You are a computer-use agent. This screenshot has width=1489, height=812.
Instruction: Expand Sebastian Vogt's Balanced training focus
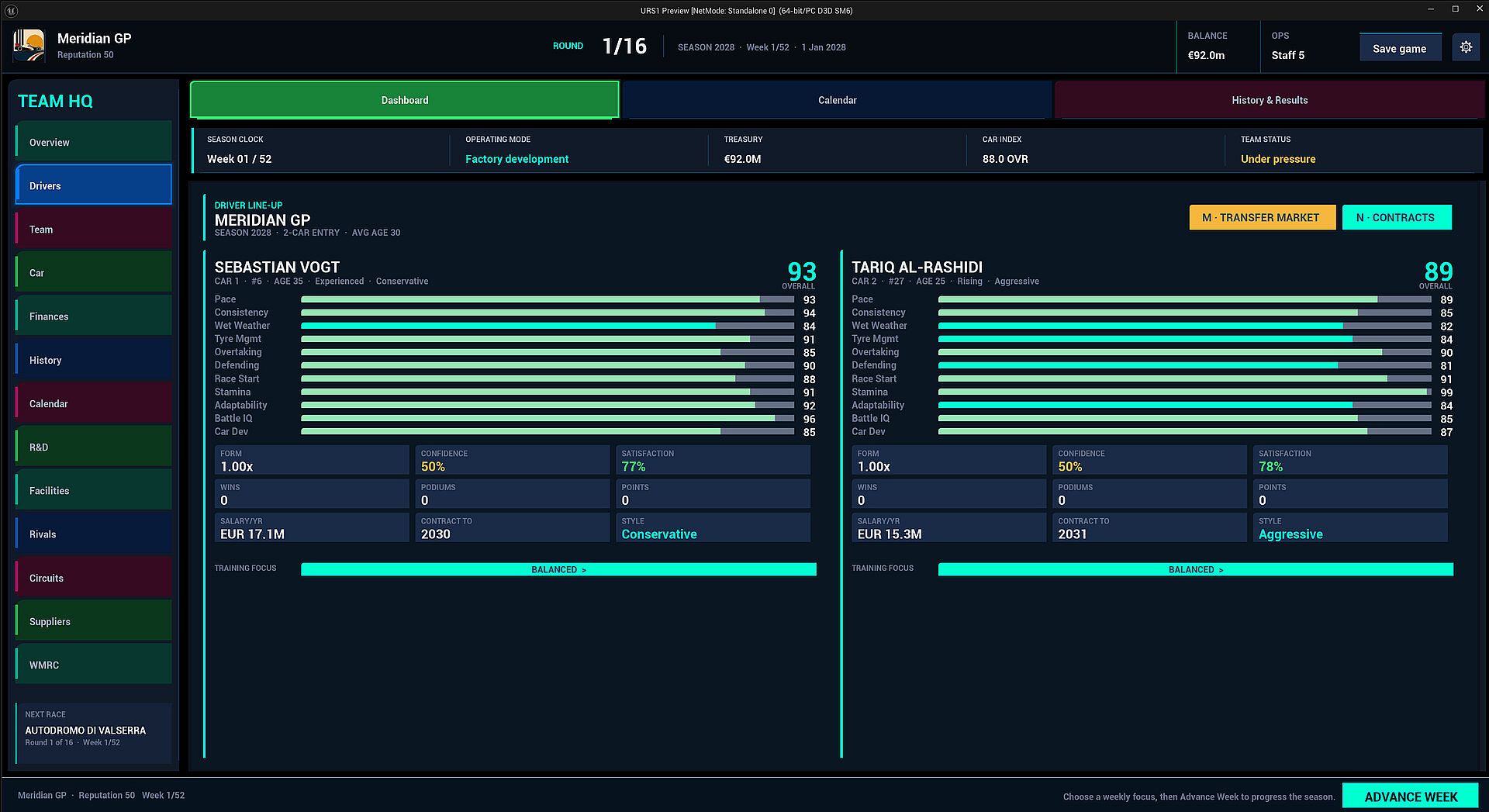click(558, 569)
